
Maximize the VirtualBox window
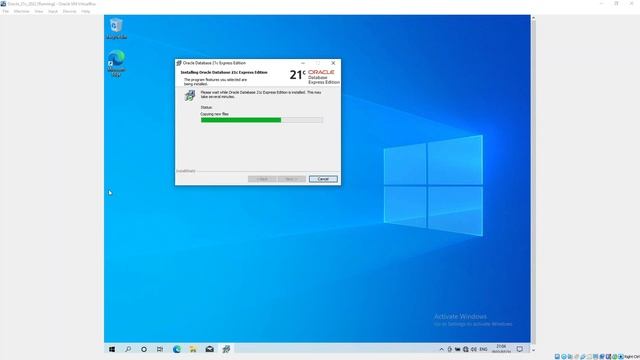point(616,4)
